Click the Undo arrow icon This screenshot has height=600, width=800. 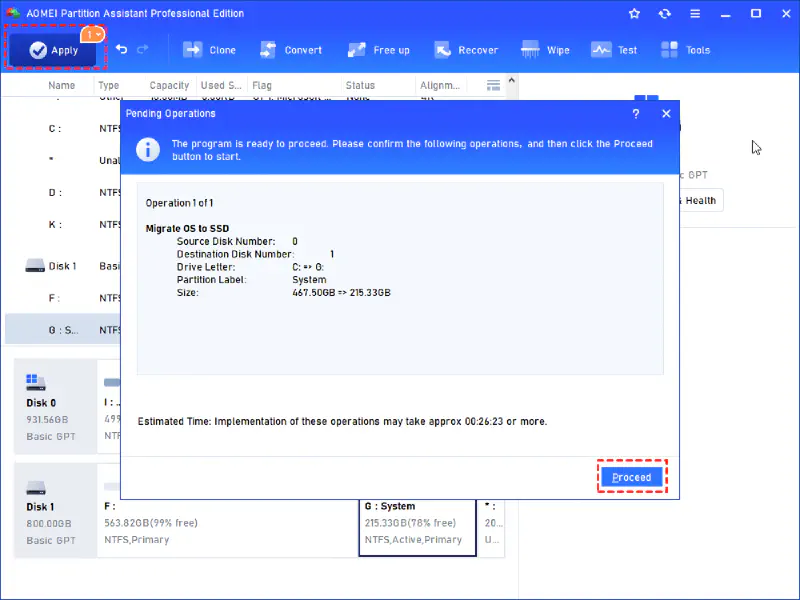coord(121,50)
